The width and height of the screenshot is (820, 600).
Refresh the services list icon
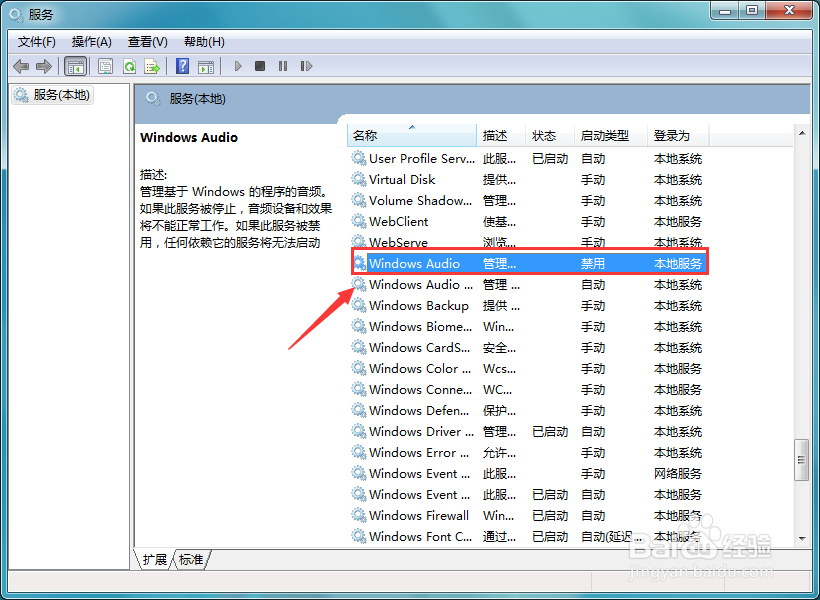[x=129, y=66]
